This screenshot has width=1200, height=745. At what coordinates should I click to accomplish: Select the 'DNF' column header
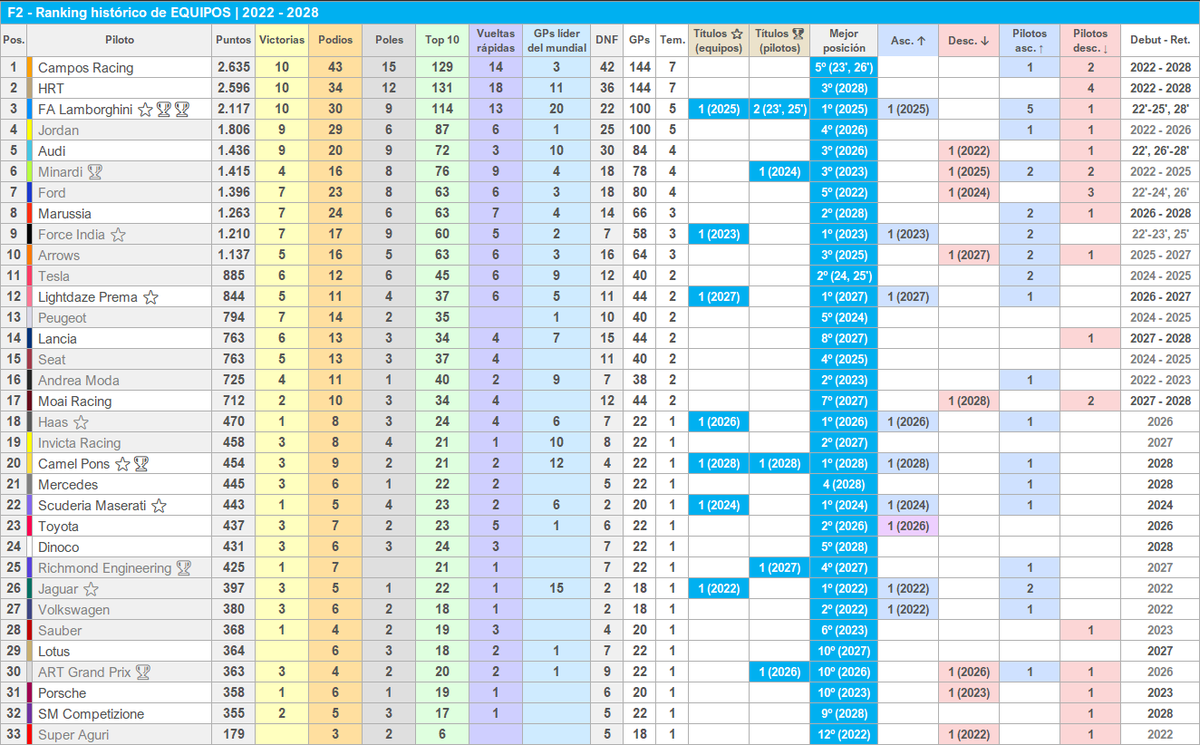pos(606,41)
